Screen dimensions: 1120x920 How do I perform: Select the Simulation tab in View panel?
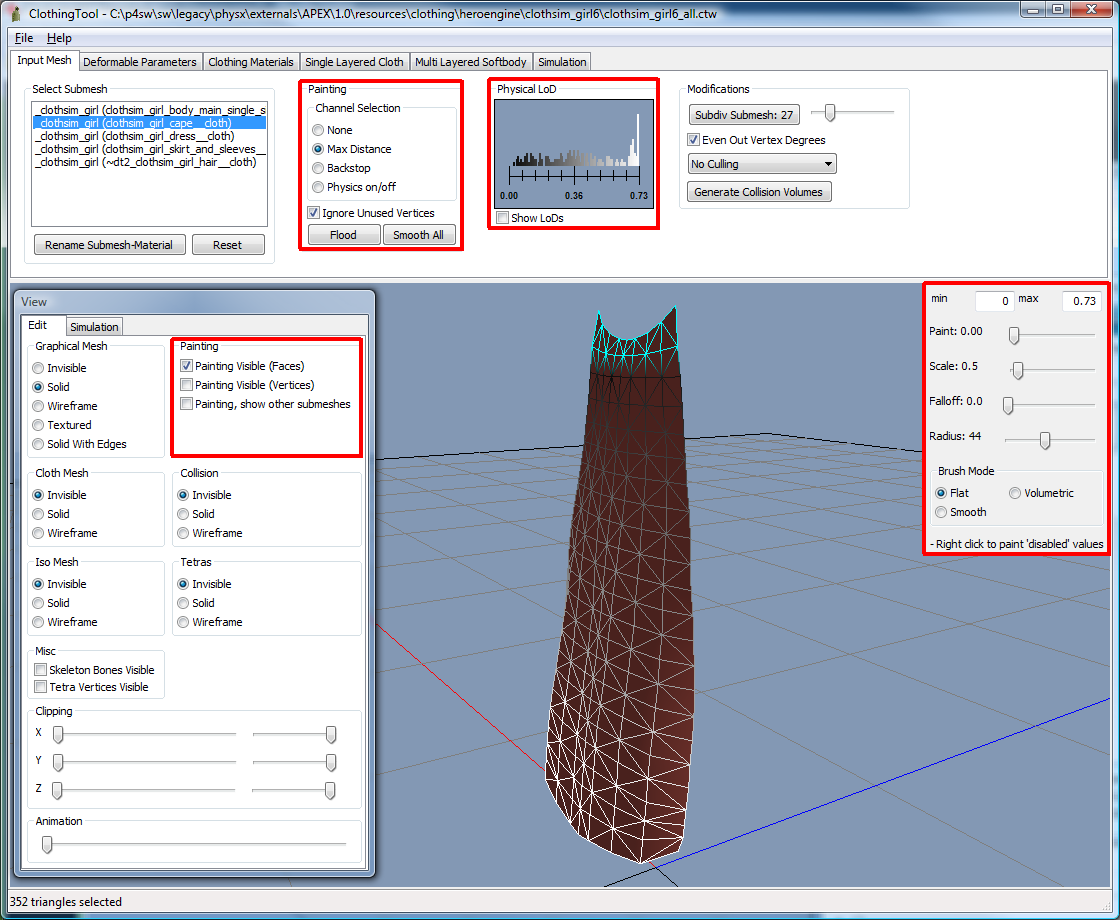pyautogui.click(x=94, y=327)
